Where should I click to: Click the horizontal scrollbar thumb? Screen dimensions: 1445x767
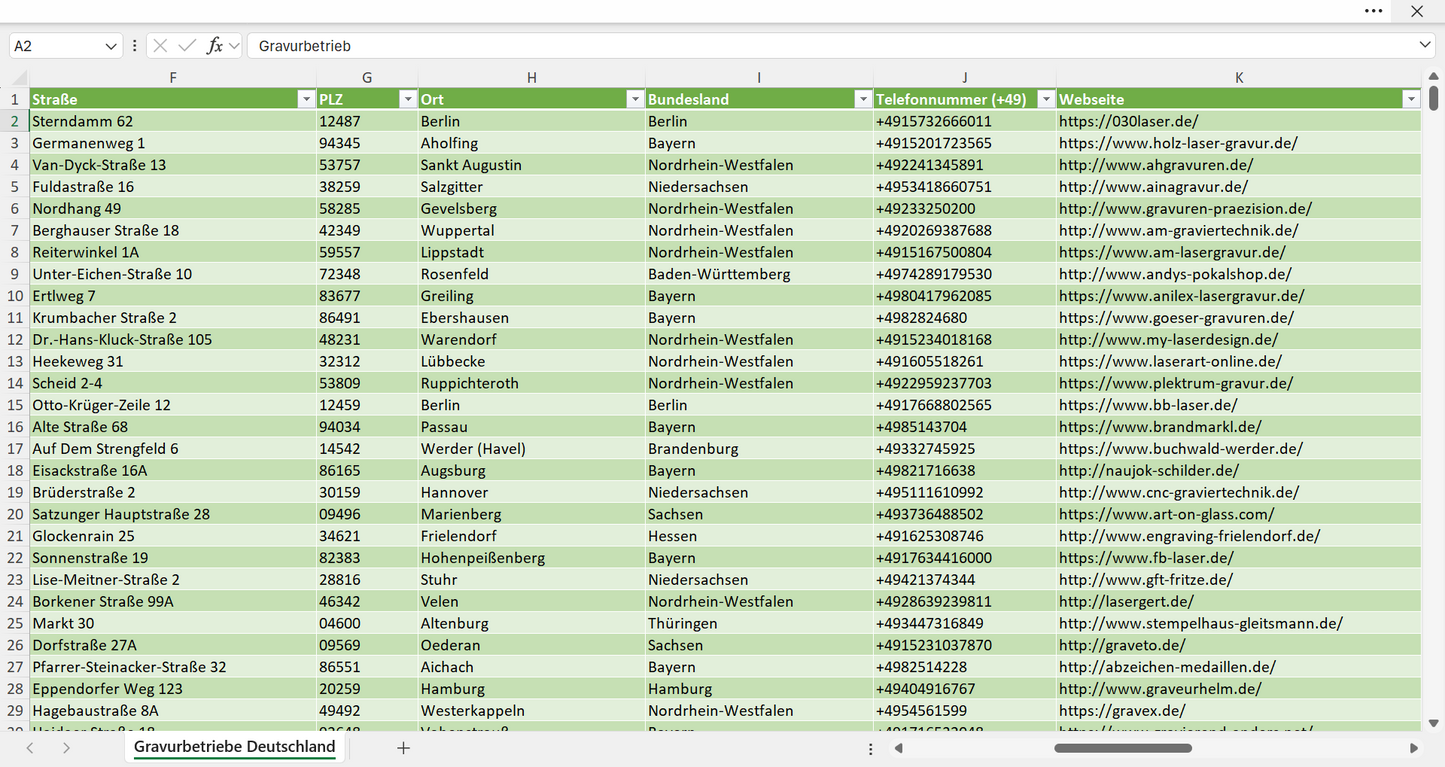coord(1121,748)
